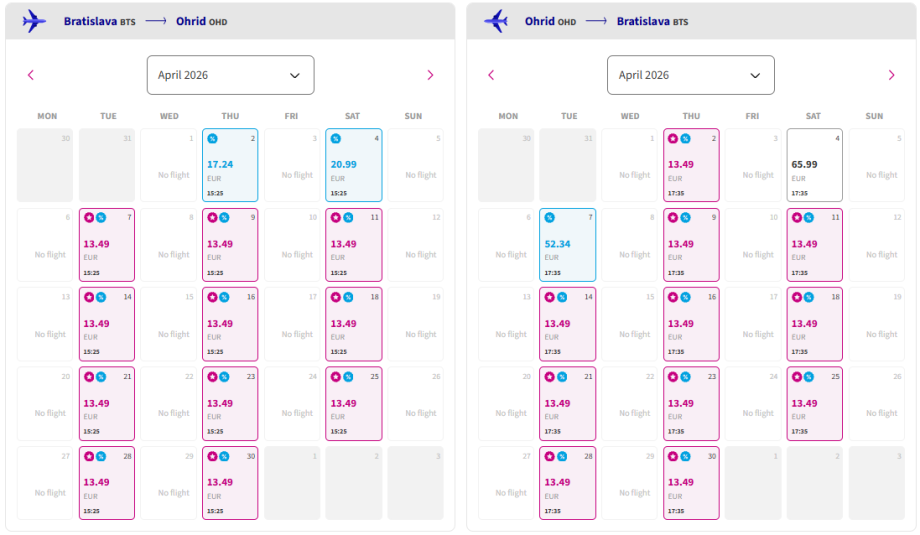Click the percent discount icon on the 52.34 EUR fare
This screenshot has width=920, height=535.
pyautogui.click(x=550, y=217)
